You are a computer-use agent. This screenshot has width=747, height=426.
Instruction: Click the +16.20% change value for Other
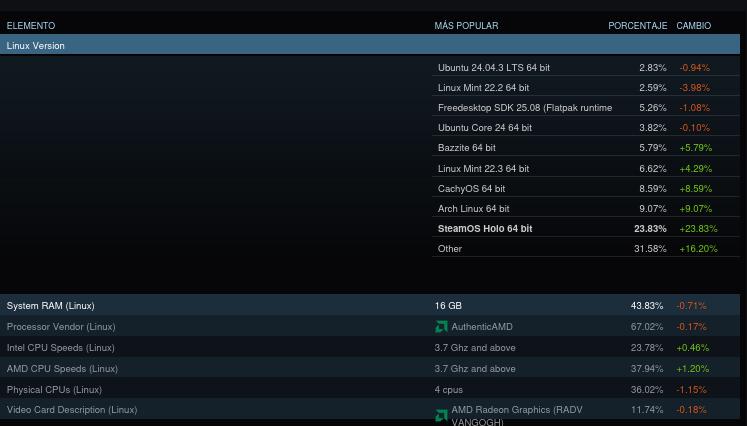tap(698, 249)
